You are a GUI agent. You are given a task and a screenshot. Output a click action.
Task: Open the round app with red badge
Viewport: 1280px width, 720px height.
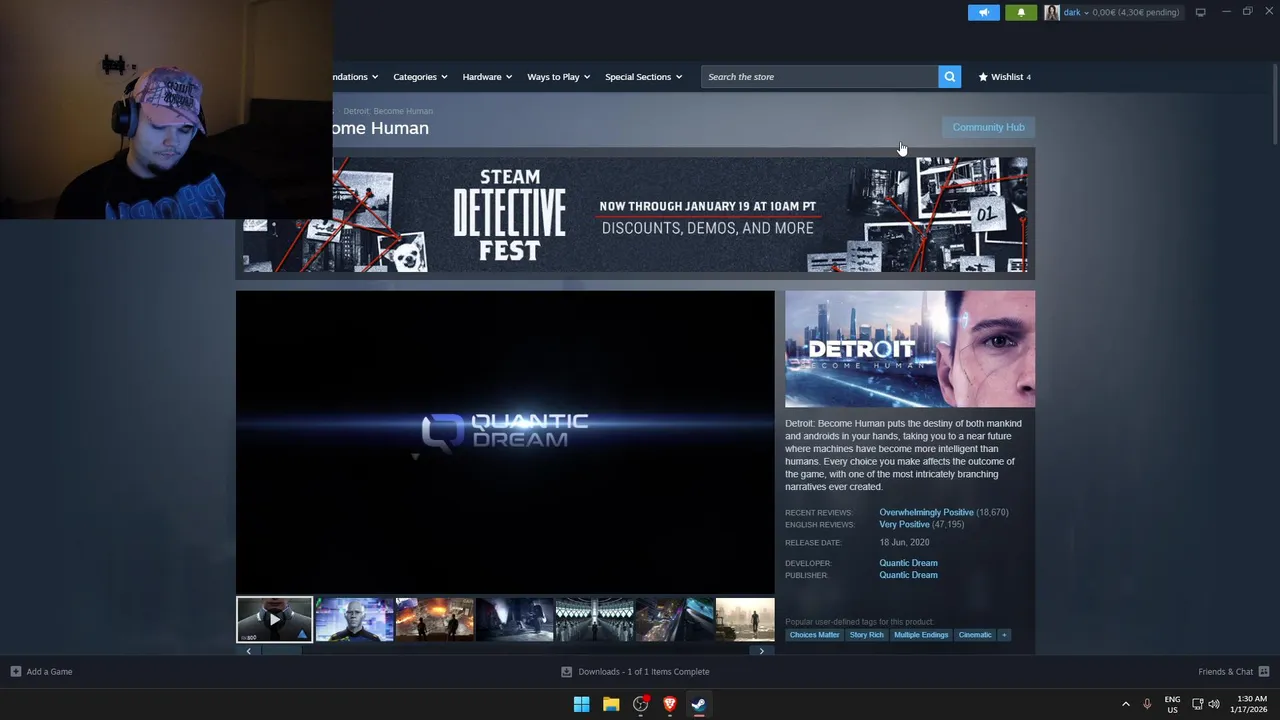tap(641, 704)
